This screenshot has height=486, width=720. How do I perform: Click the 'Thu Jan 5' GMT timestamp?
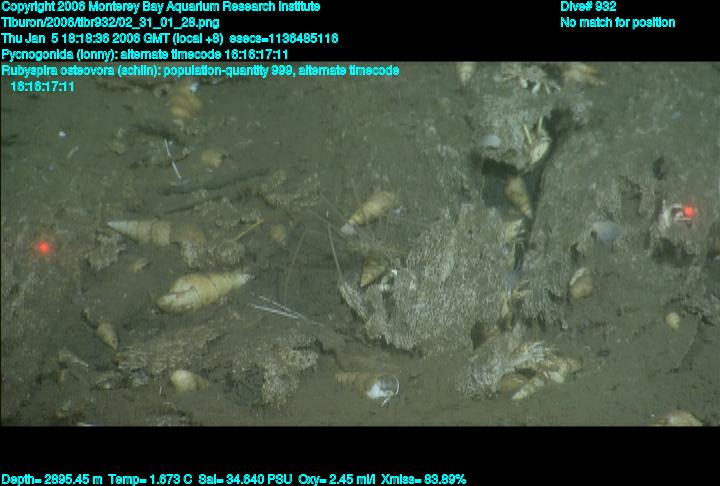[x=87, y=38]
